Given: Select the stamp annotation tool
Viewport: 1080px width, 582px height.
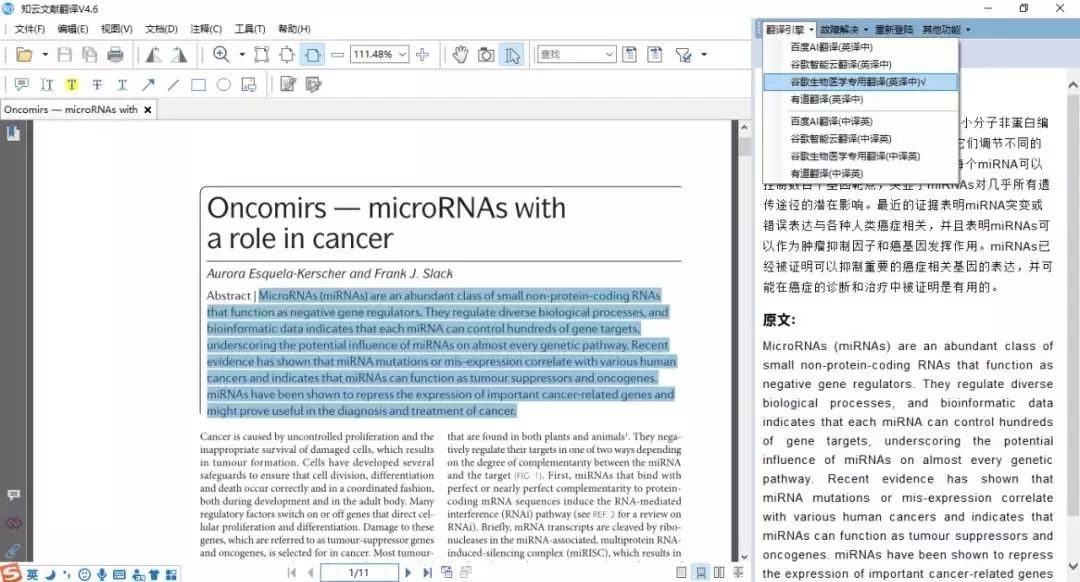Looking at the screenshot, I should pos(249,85).
